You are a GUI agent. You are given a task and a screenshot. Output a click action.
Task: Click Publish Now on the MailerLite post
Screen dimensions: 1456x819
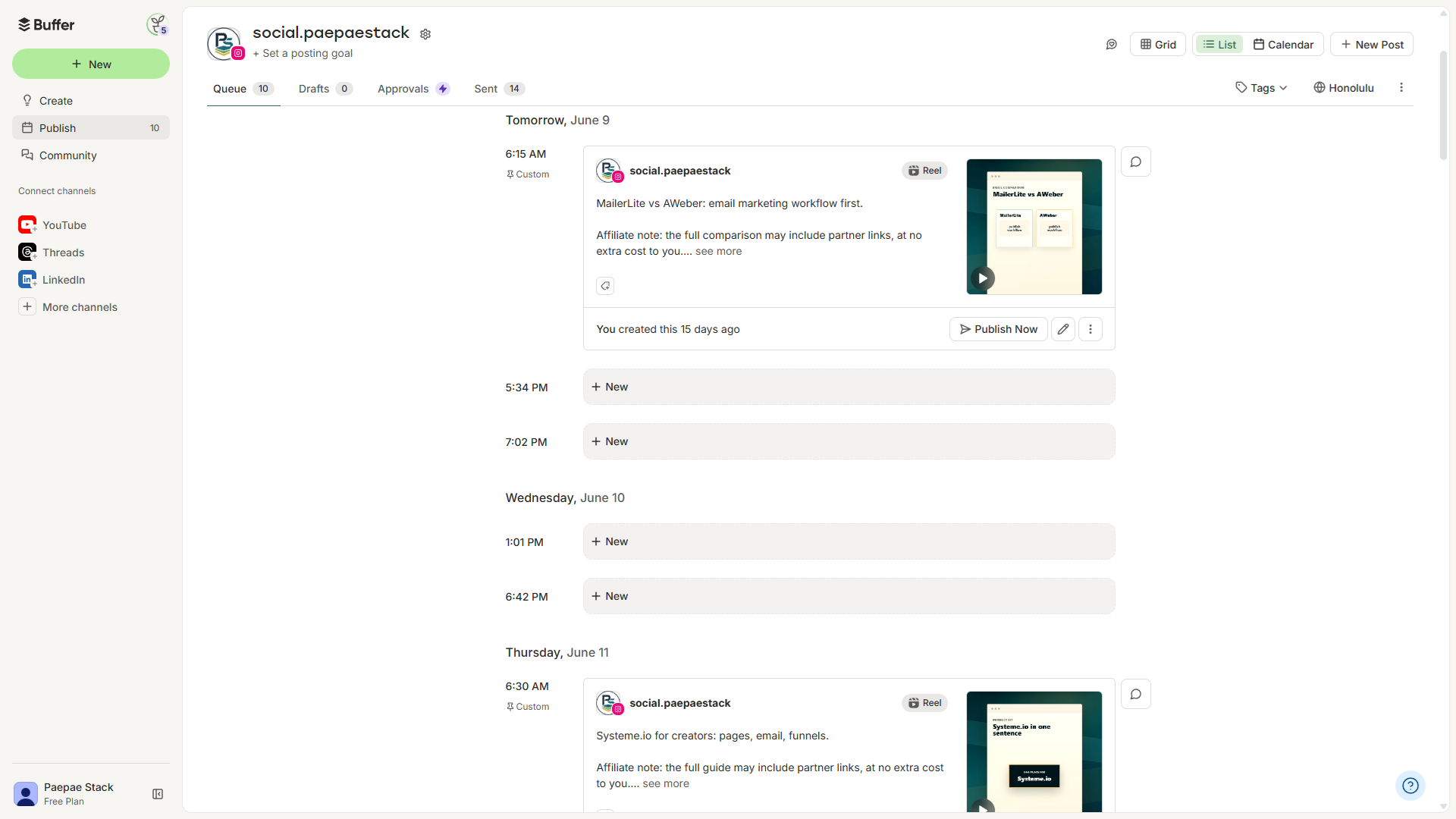[999, 329]
